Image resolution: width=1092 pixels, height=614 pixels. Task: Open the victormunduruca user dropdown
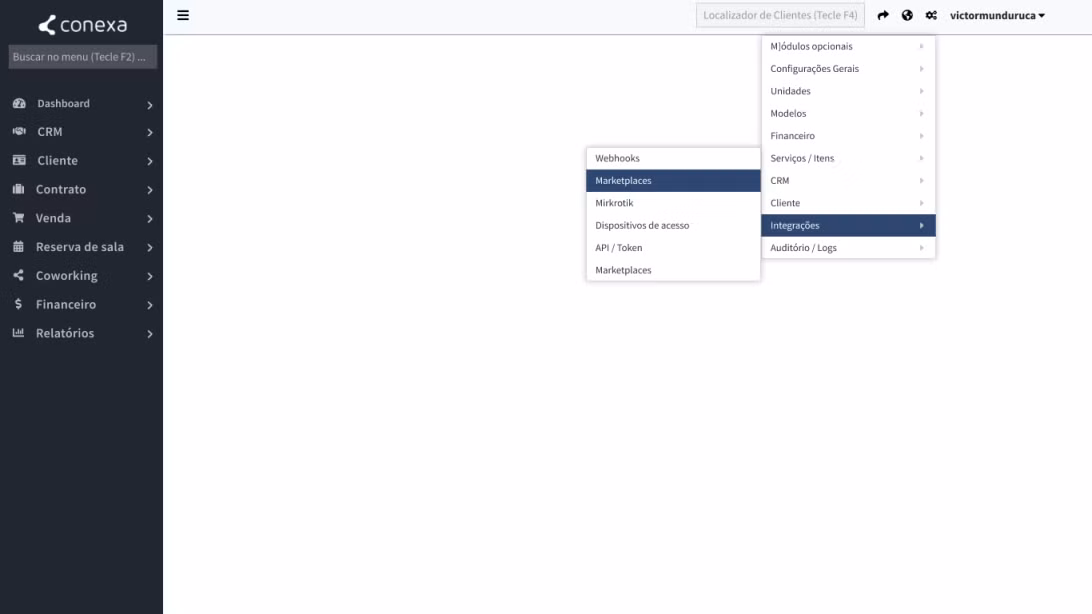pos(997,16)
